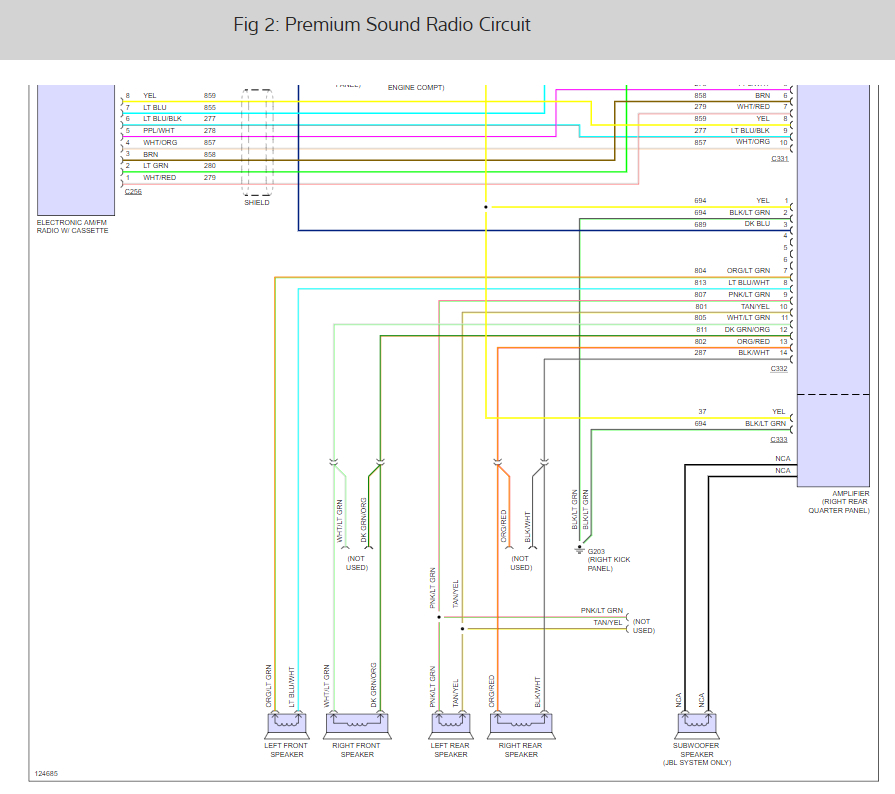Screen dimensions: 895x794
Task: Click circuit number 805 in C332
Action: pos(700,317)
